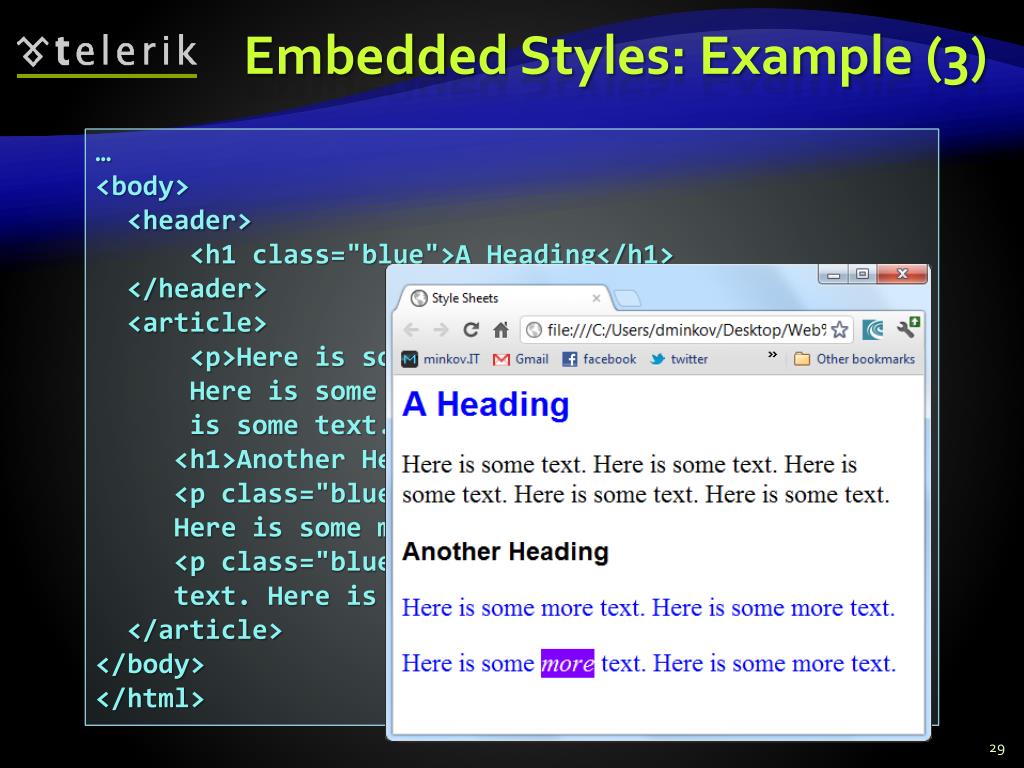The image size is (1024, 768).
Task: Maximize the browser window
Action: point(862,274)
